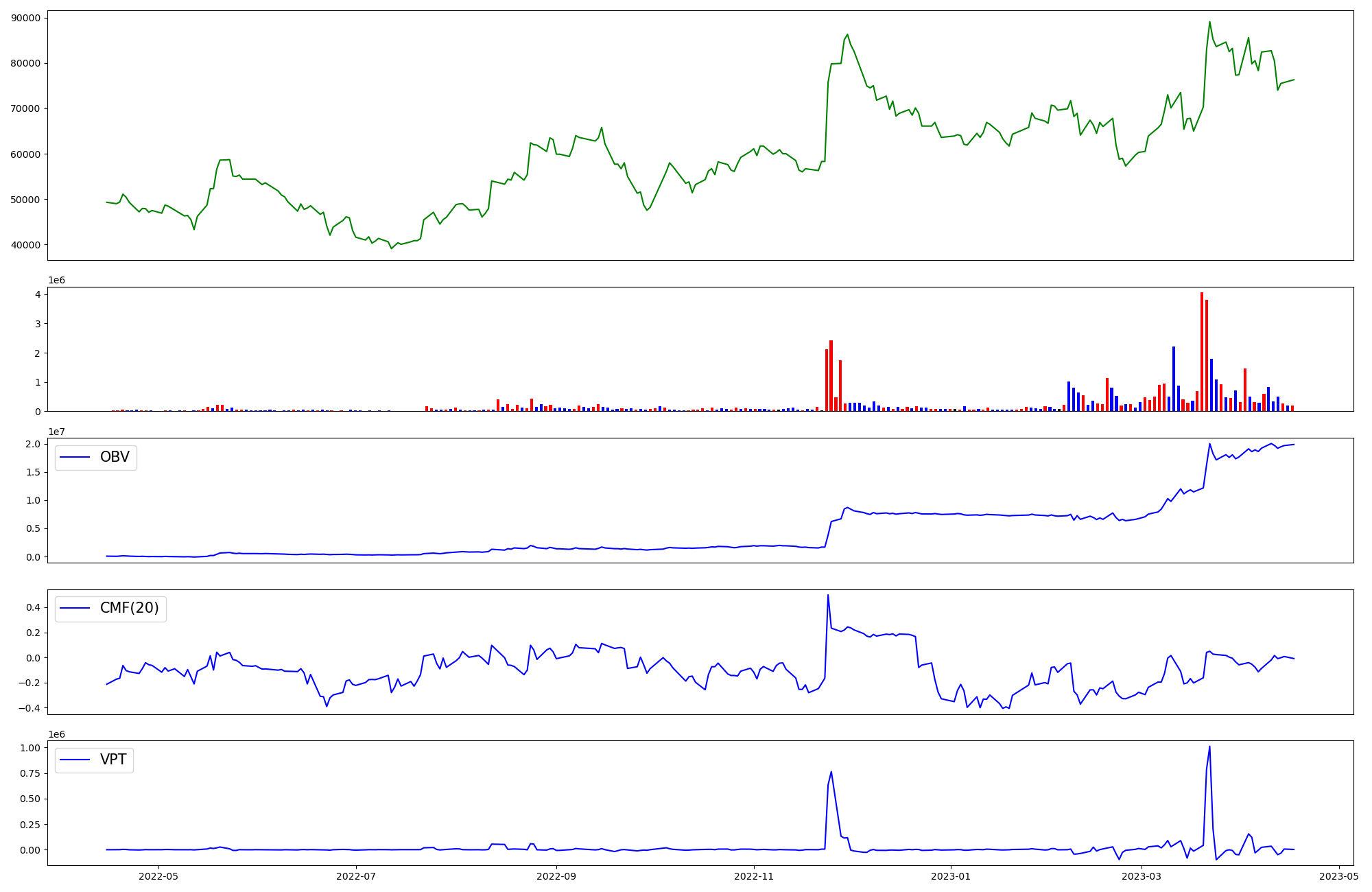Click the 2023-05 x-axis date label
The height and width of the screenshot is (892, 1372).
[x=1339, y=876]
